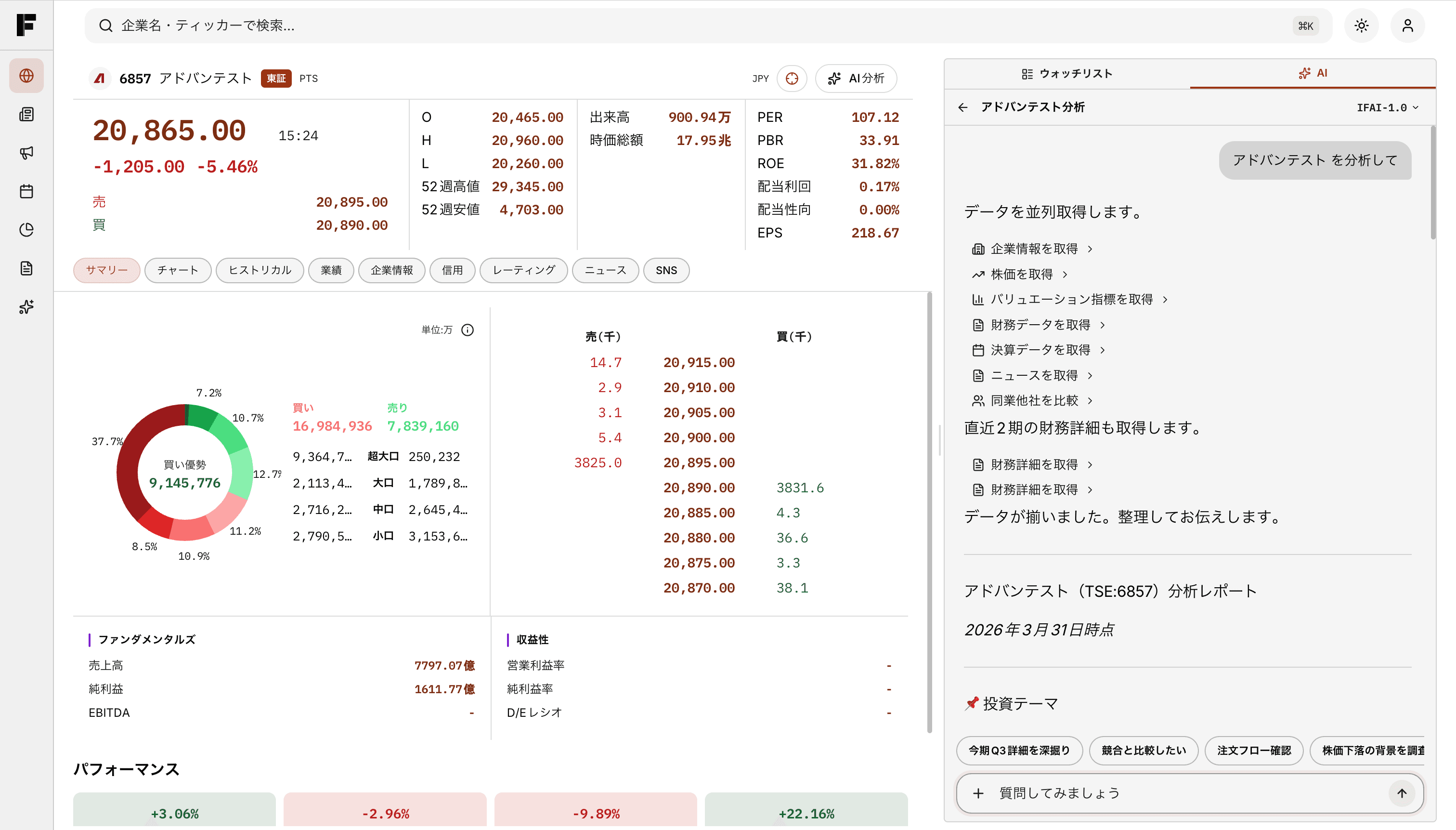This screenshot has height=830, width=1456.
Task: Select the megaphone announcements icon in sidebar
Action: 26,152
